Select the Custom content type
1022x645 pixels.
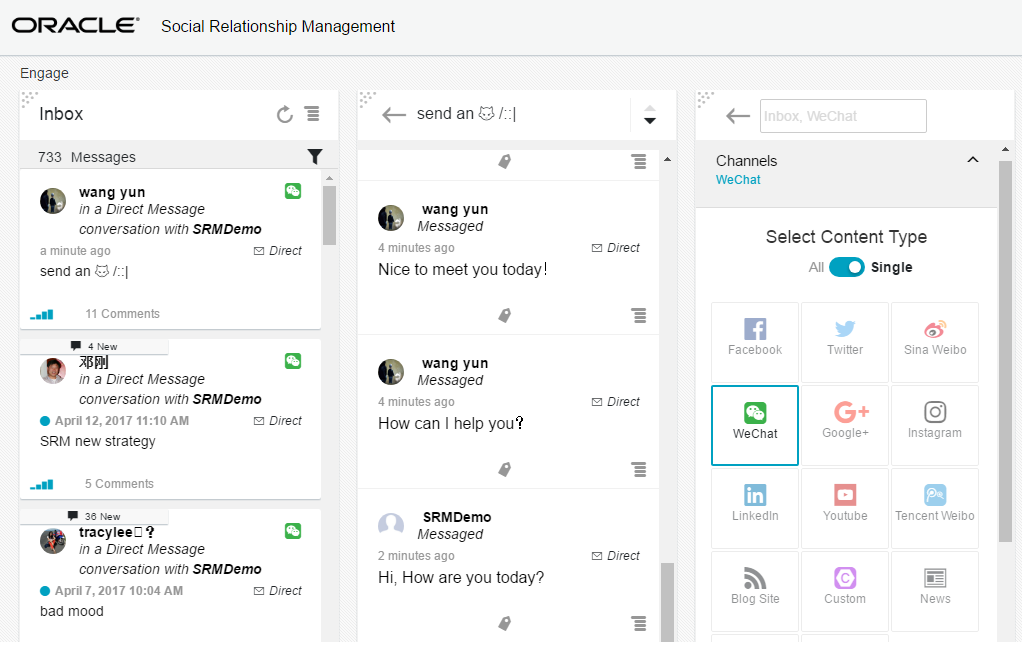[844, 591]
